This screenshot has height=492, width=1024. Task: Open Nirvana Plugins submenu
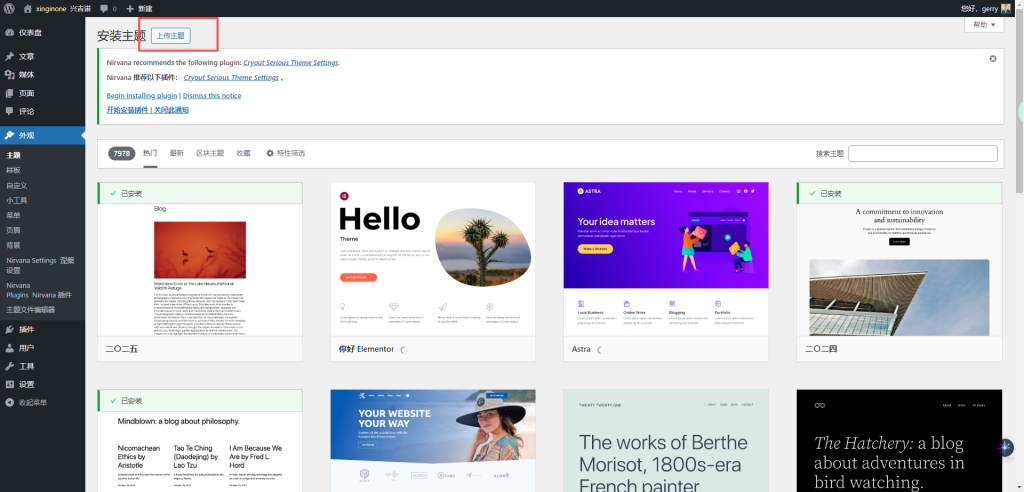click(39, 290)
